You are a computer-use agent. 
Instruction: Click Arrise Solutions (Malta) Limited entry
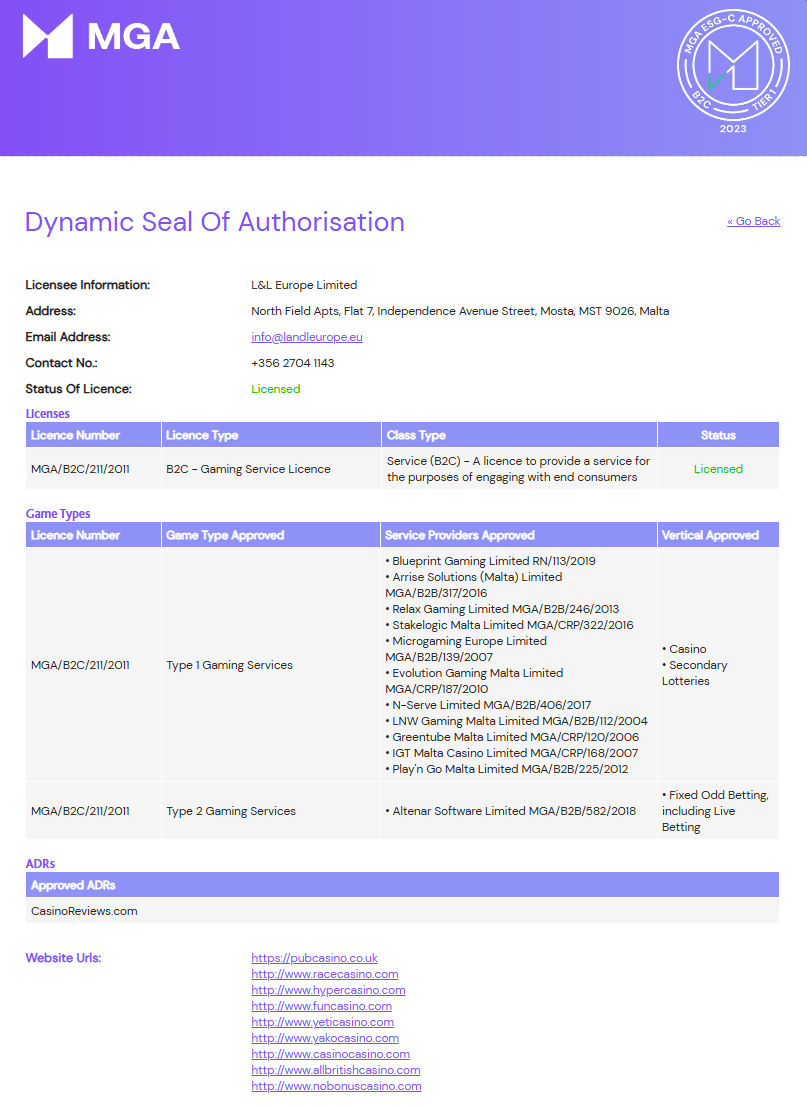(474, 585)
